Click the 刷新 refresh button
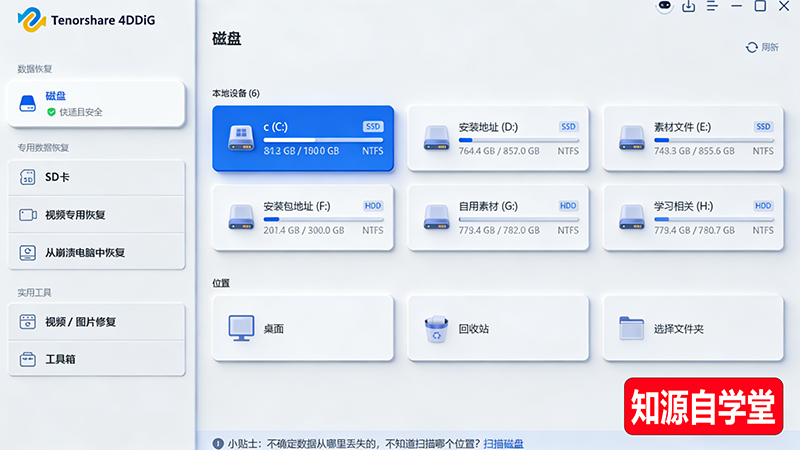Viewport: 800px width, 450px height. [x=762, y=47]
